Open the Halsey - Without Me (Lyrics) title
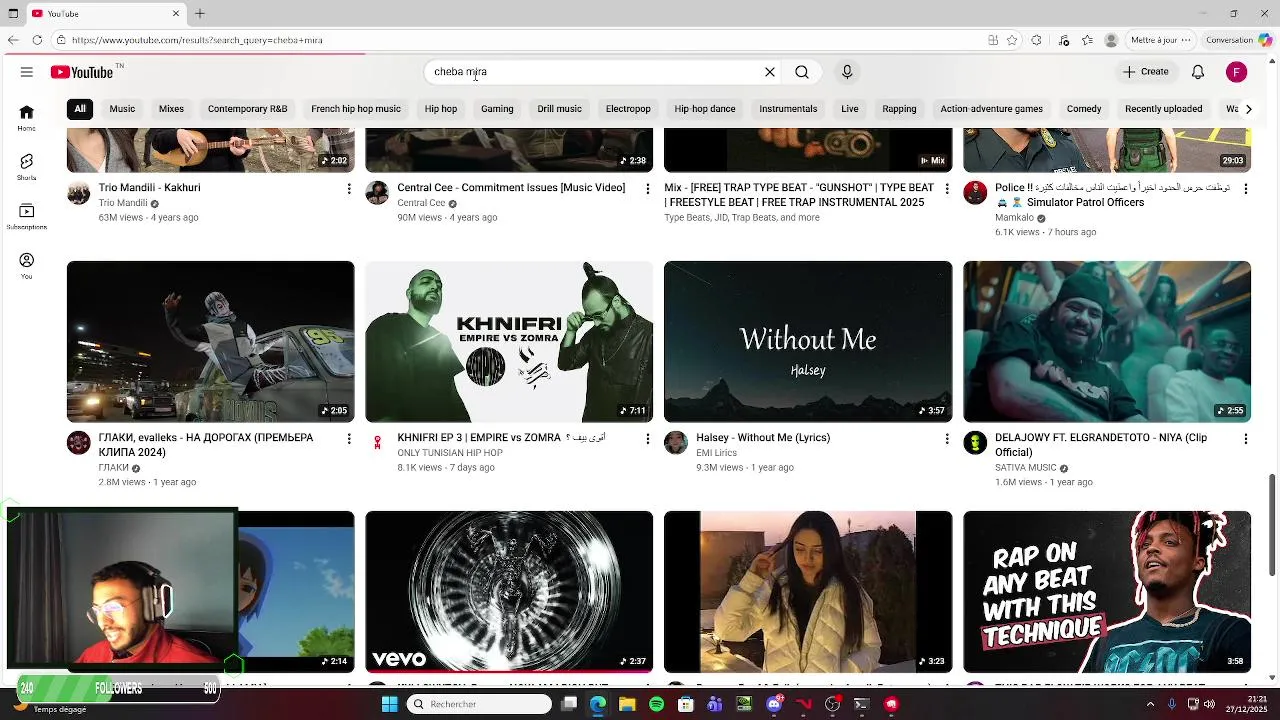 (763, 438)
